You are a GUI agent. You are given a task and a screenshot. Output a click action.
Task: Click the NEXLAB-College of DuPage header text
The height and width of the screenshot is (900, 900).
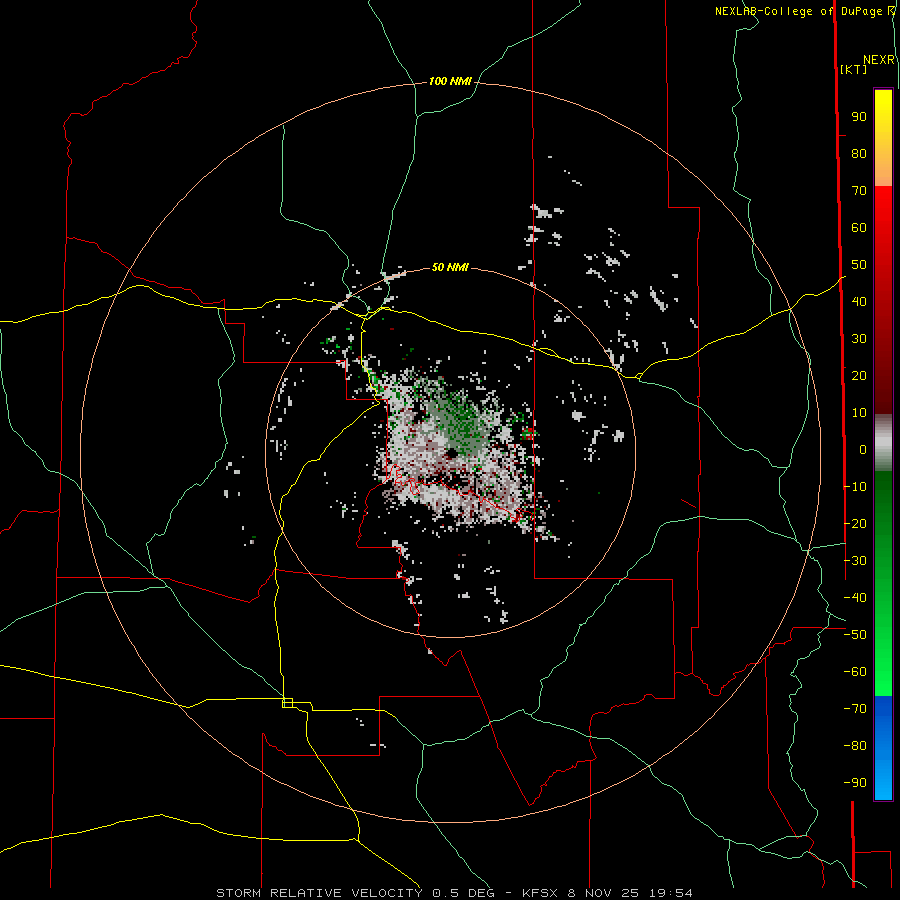pyautogui.click(x=801, y=11)
